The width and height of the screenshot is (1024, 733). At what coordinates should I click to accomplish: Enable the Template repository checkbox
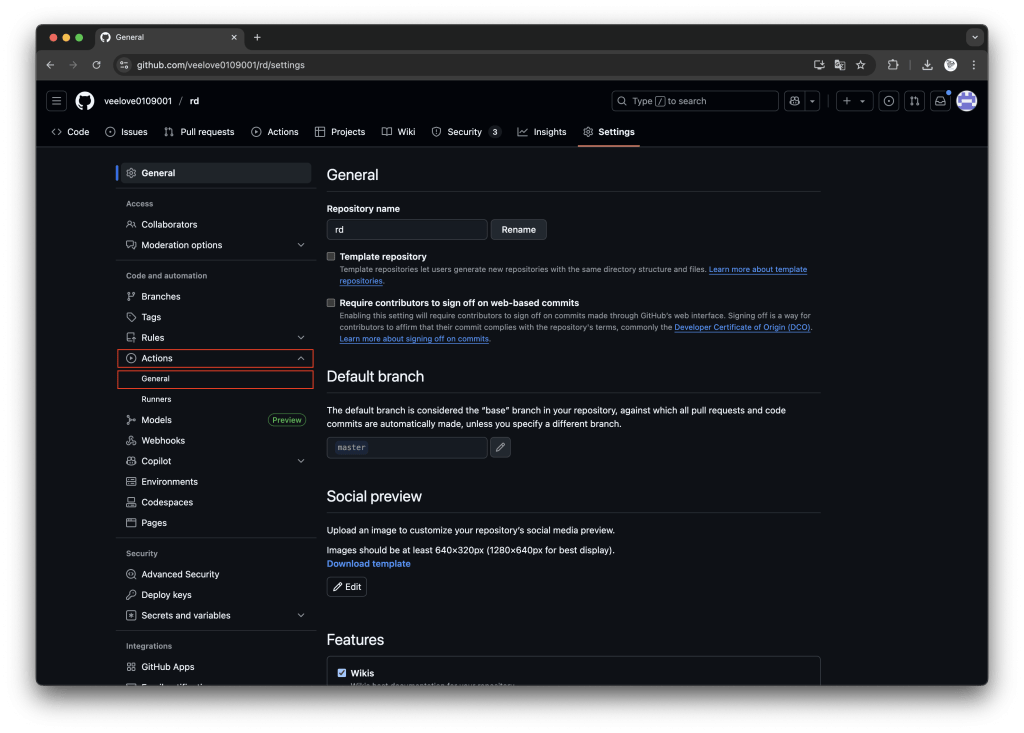[x=331, y=257]
